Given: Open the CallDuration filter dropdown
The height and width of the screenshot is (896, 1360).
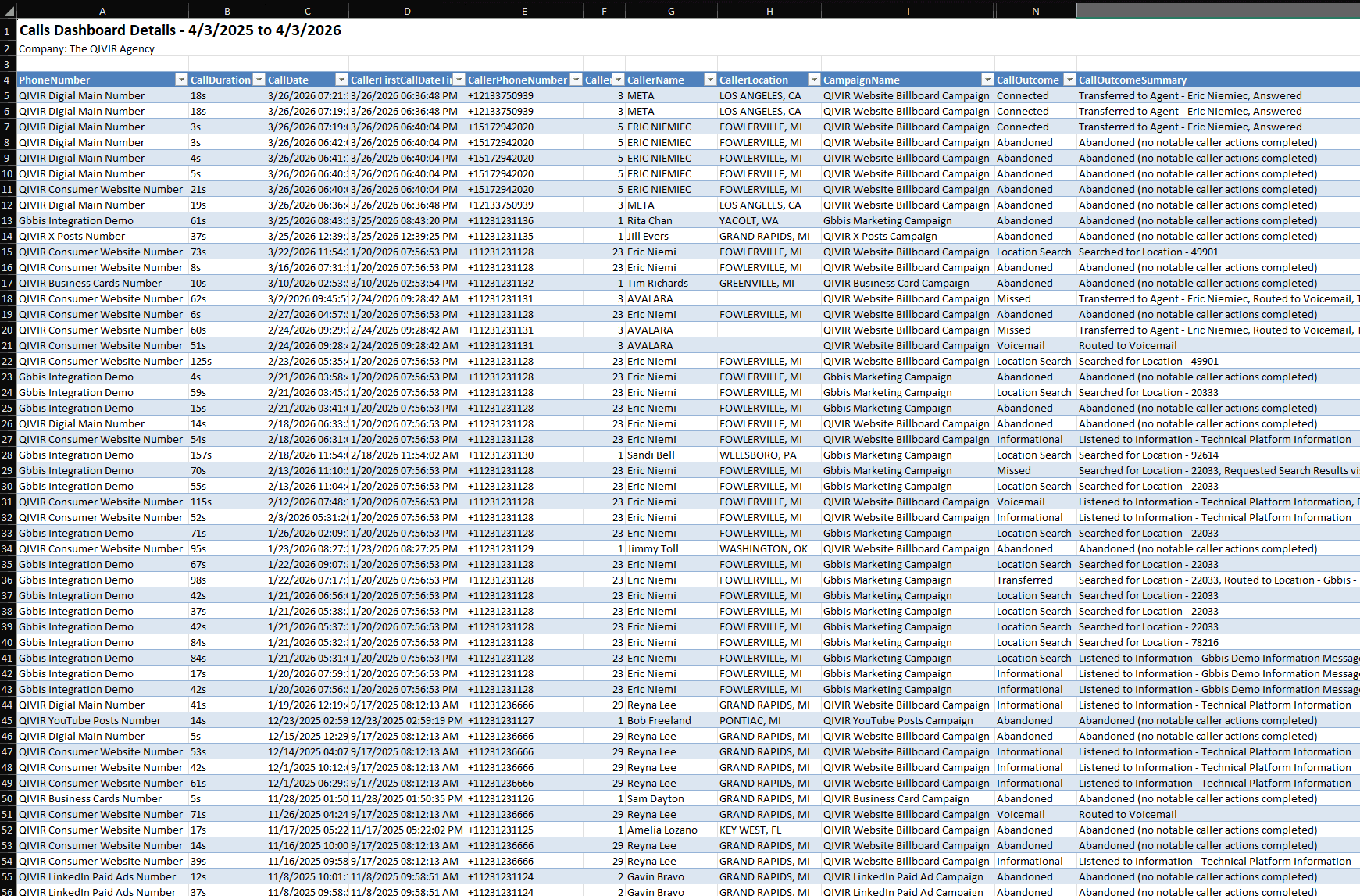Looking at the screenshot, I should point(259,80).
